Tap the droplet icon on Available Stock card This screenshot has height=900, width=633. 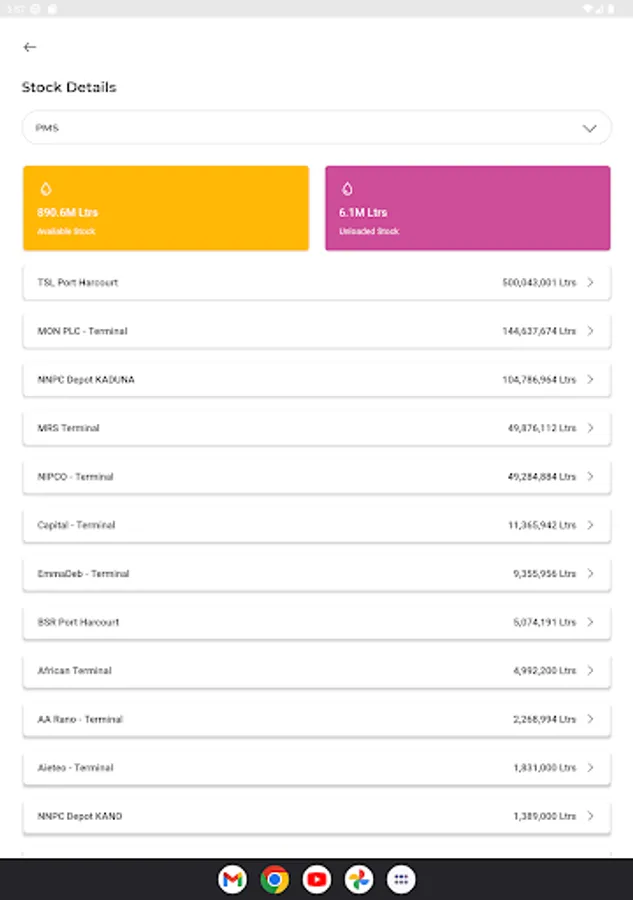point(45,189)
